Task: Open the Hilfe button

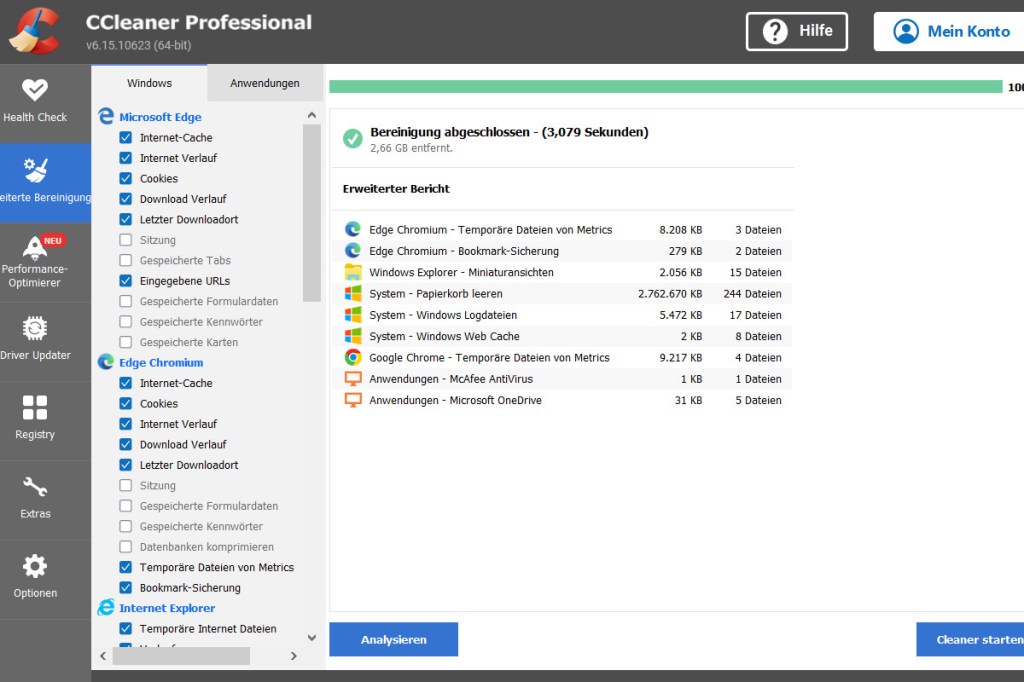Action: tap(797, 31)
